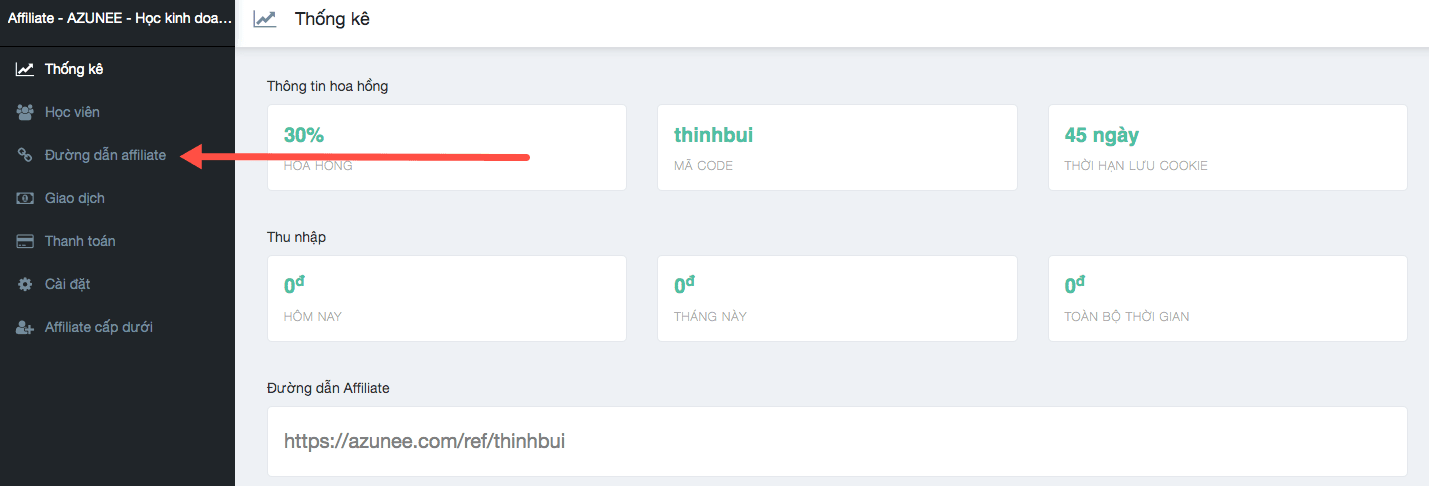
Task: Click the Tháng này income card
Action: (x=837, y=298)
